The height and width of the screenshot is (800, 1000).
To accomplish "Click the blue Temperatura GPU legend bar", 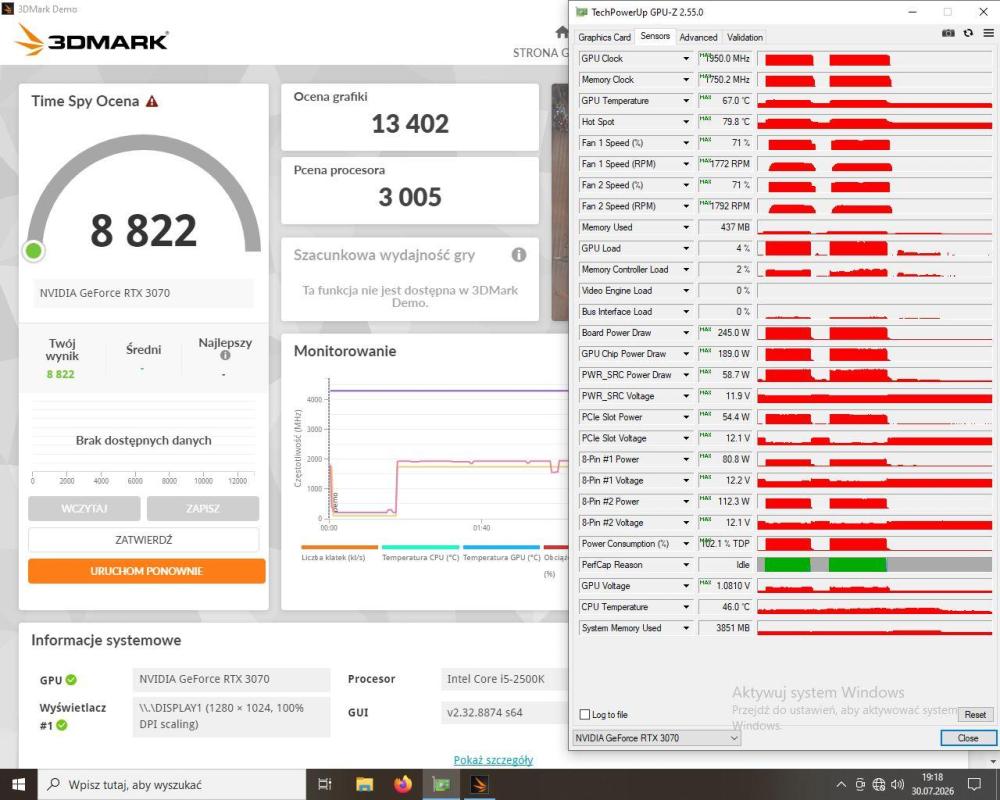I will click(x=501, y=547).
